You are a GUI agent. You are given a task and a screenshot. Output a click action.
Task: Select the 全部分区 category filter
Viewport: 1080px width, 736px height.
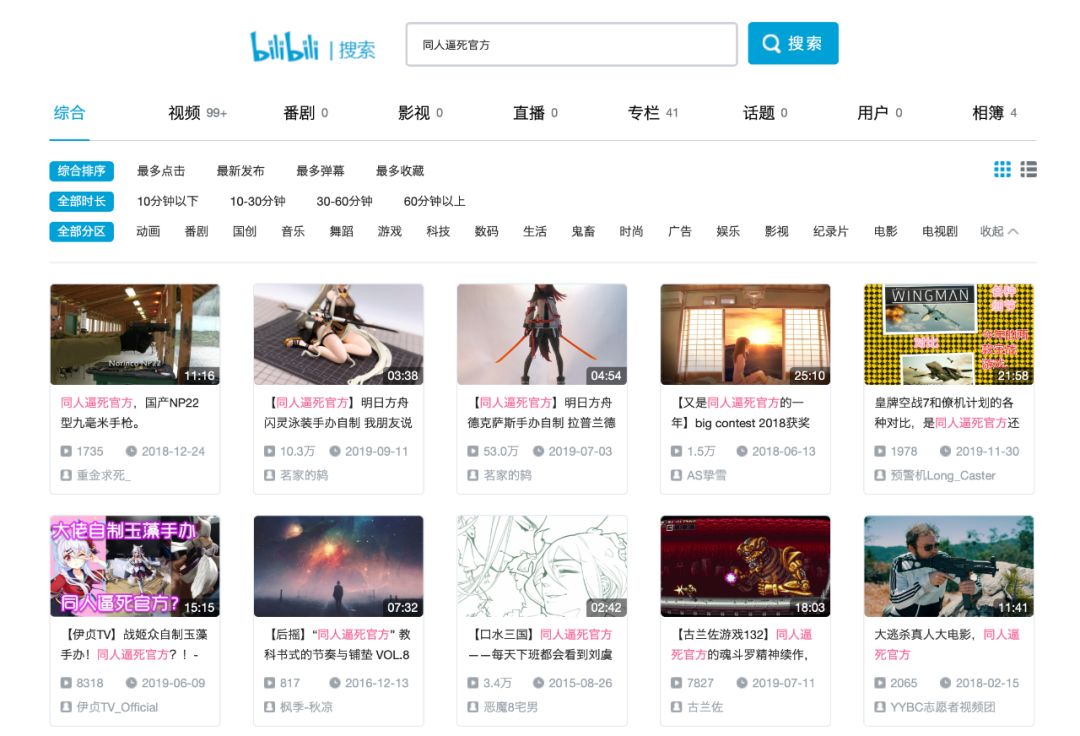[81, 231]
